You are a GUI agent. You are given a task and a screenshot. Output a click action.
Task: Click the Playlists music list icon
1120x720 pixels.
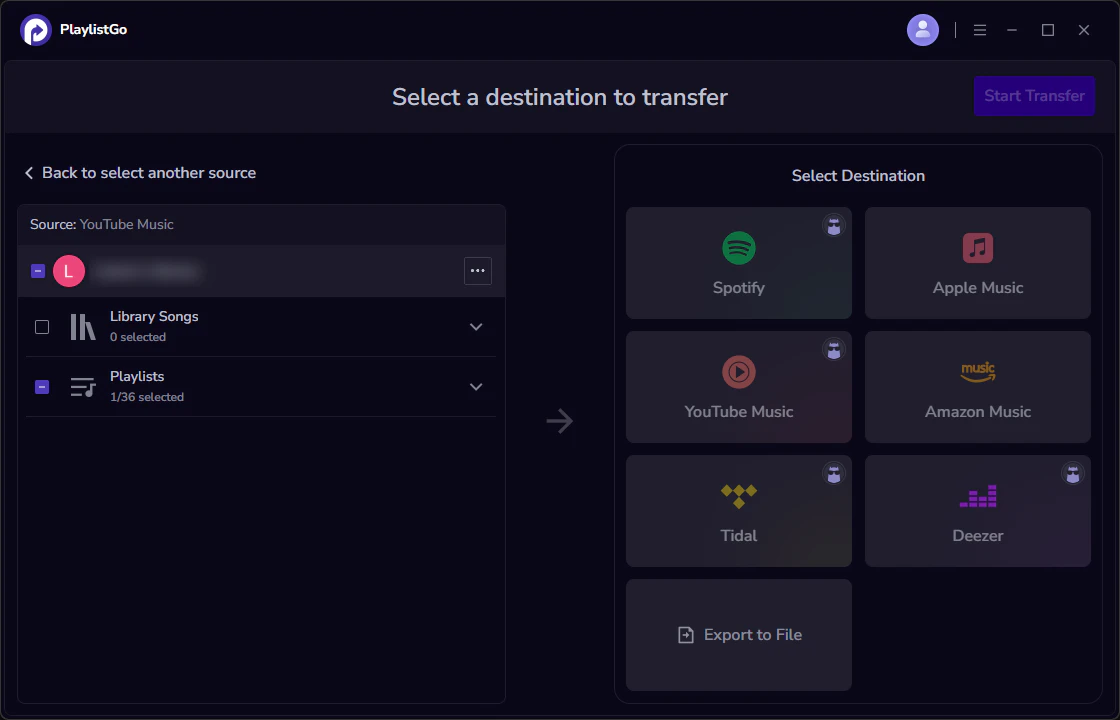[83, 386]
